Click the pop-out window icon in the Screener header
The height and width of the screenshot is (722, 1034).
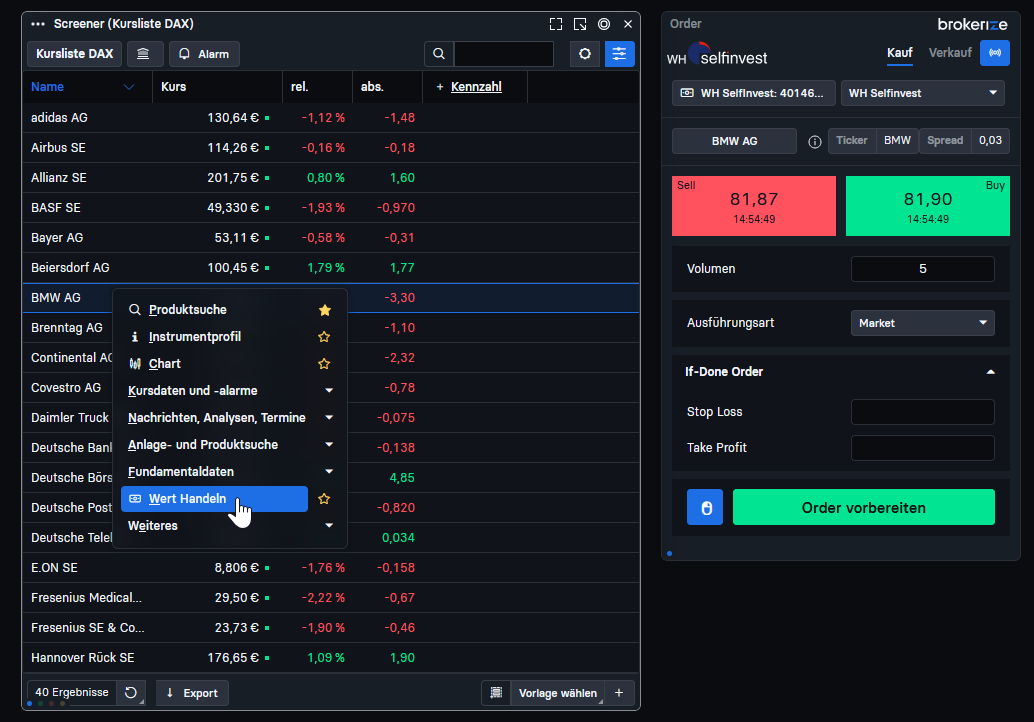click(x=580, y=24)
